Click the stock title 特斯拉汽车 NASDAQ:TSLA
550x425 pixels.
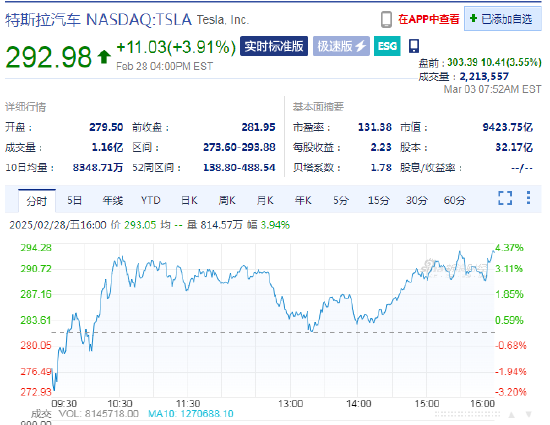tap(99, 20)
